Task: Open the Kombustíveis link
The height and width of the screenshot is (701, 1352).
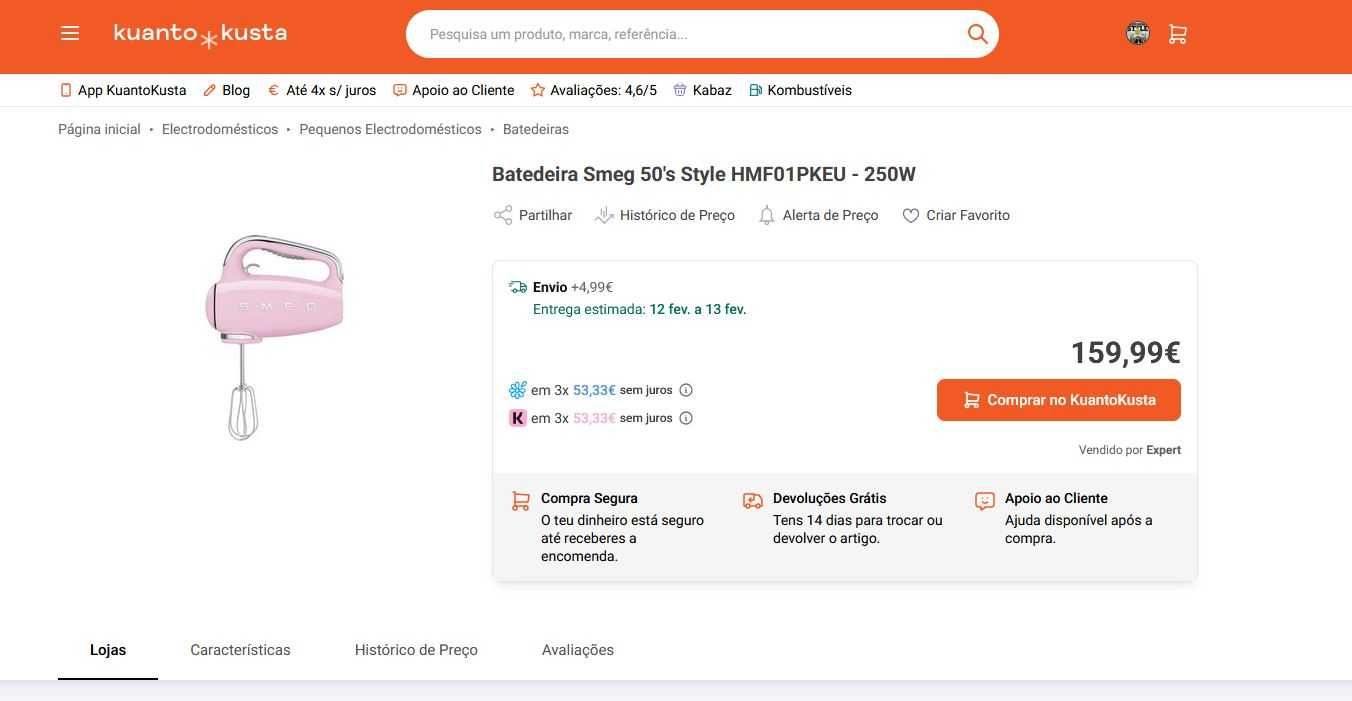Action: point(800,90)
